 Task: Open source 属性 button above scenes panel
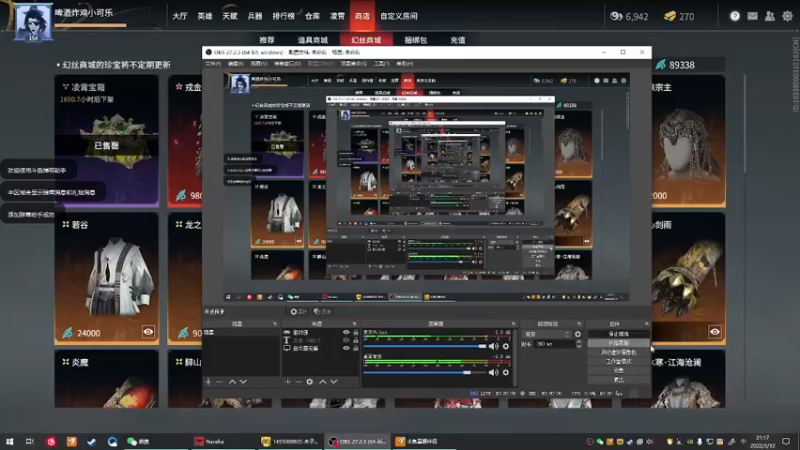tap(298, 311)
